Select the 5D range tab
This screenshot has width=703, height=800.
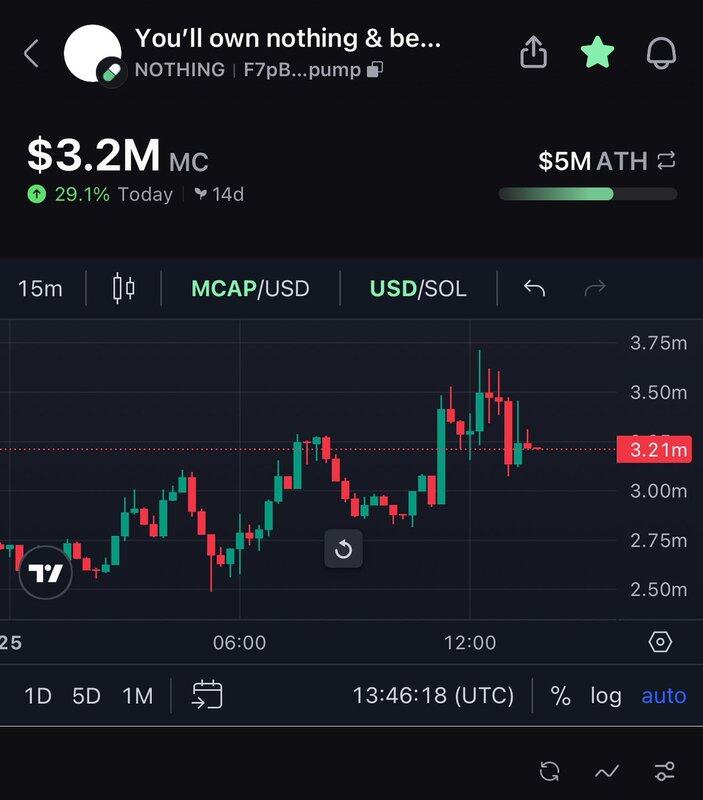[x=87, y=695]
